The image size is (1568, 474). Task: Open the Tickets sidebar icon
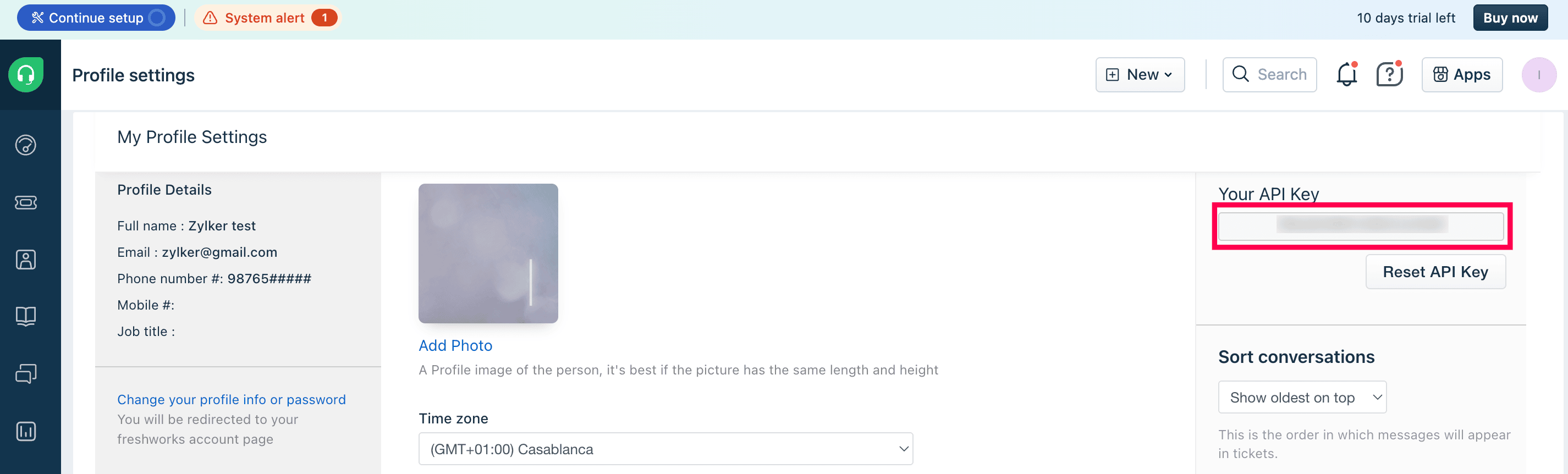[x=25, y=202]
